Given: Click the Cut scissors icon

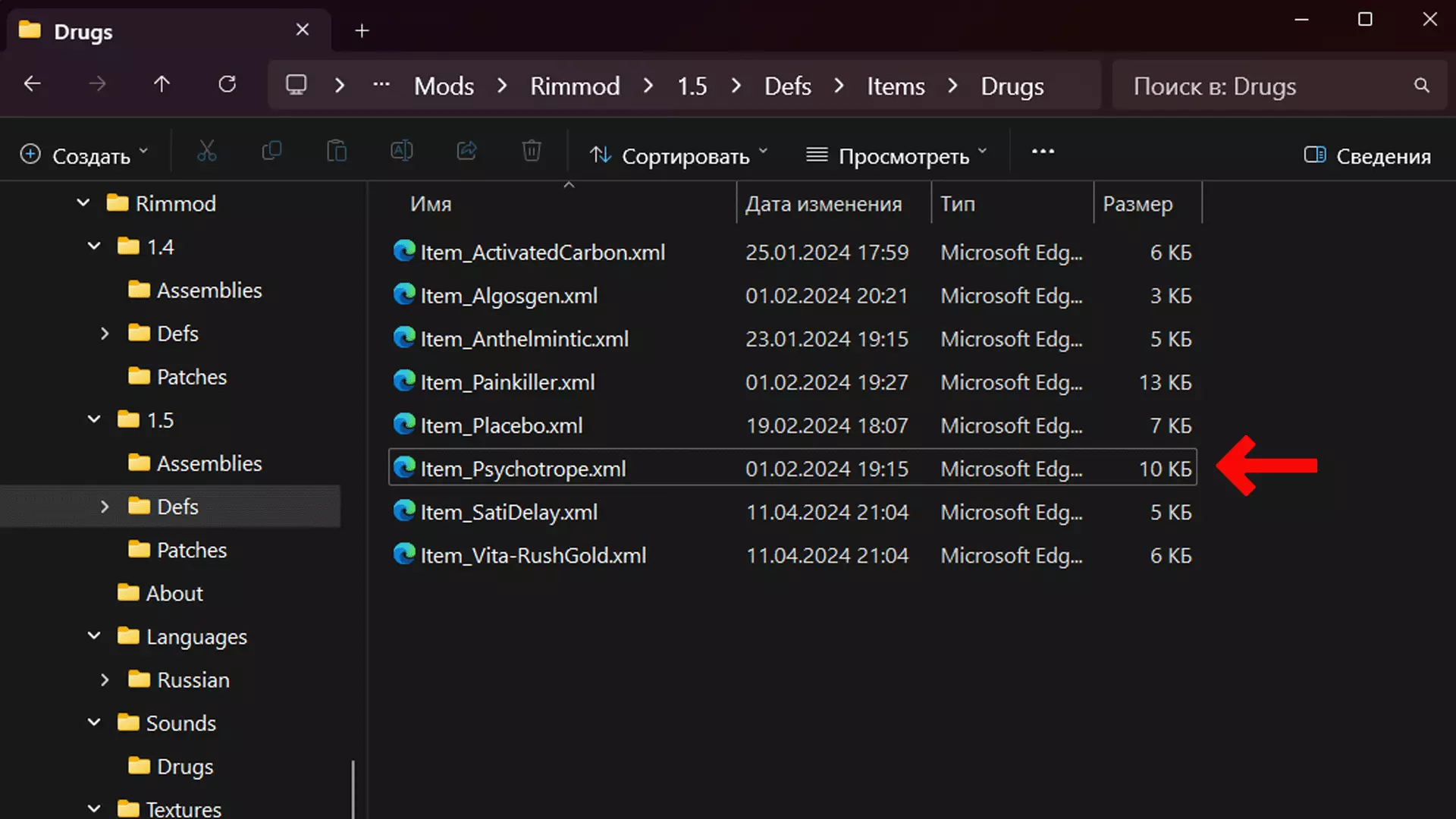Looking at the screenshot, I should (x=206, y=152).
